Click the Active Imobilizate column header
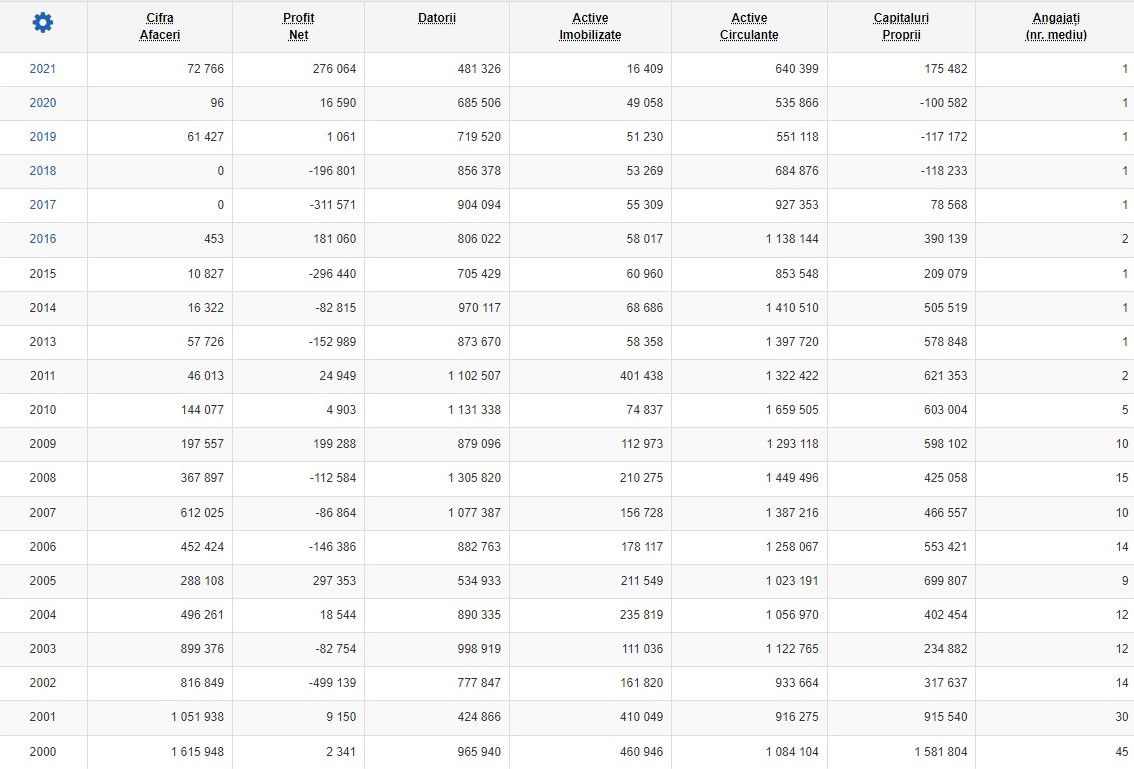 590,26
